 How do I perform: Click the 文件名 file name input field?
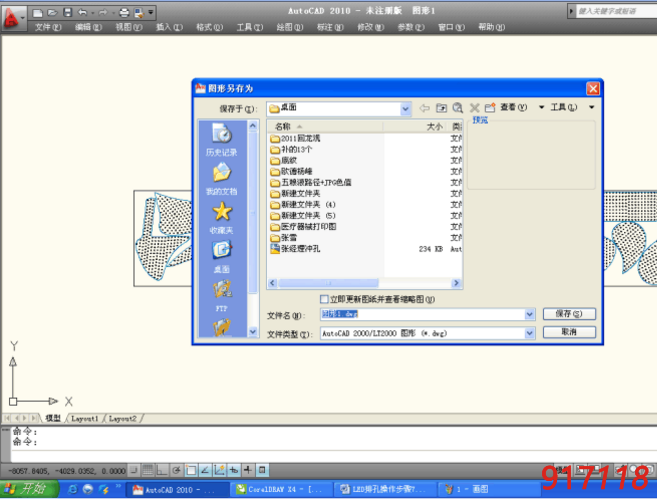coord(422,314)
